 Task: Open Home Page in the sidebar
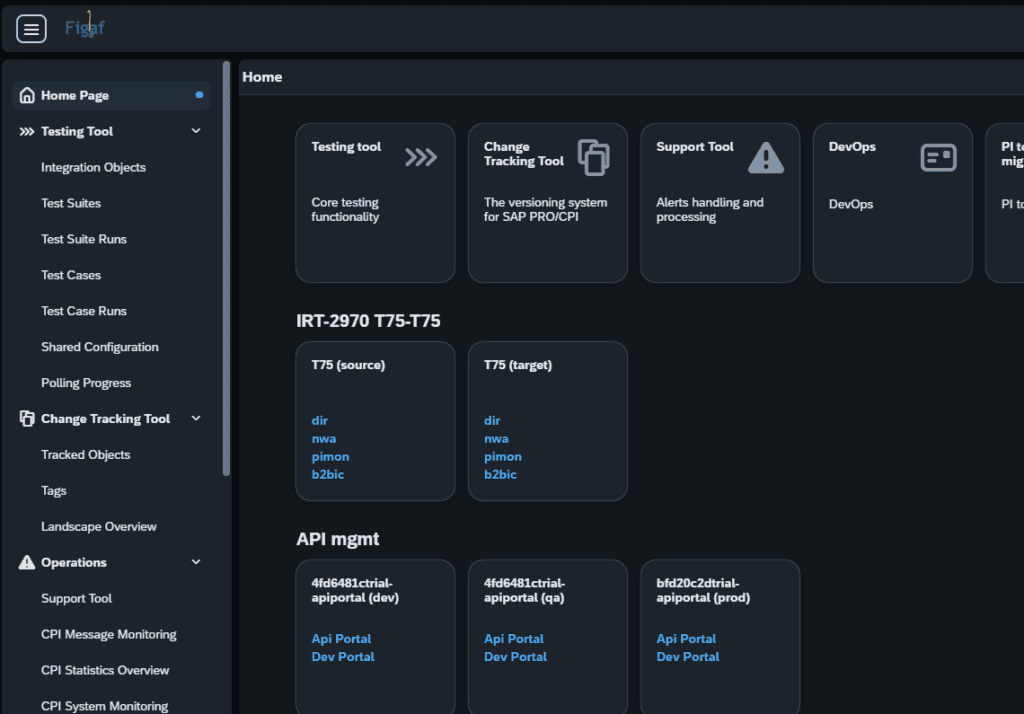tap(111, 95)
